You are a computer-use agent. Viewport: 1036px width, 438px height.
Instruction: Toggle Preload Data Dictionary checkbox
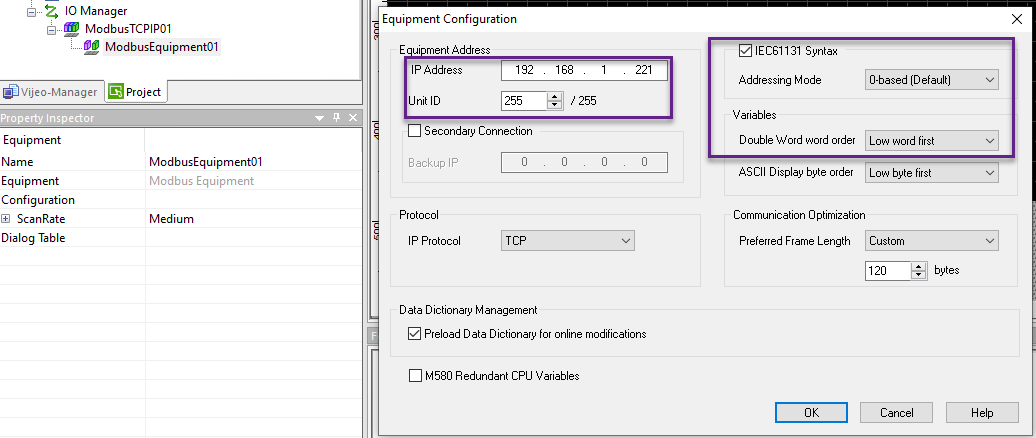415,334
